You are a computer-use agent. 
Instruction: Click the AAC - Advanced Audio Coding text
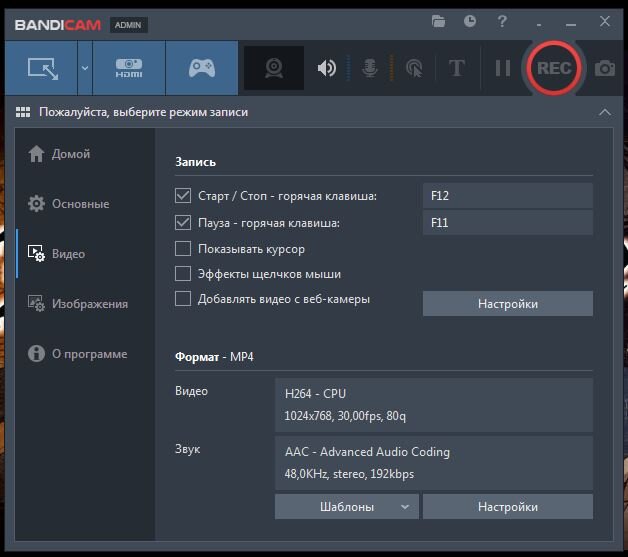tap(367, 452)
